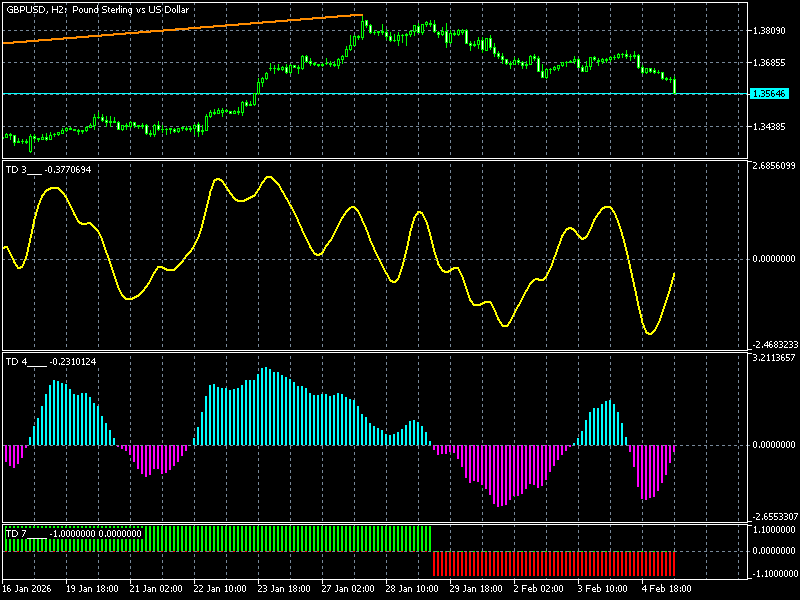800x600 pixels.
Task: Click the 19 Jan 18:00 time label
Action: click(92, 589)
